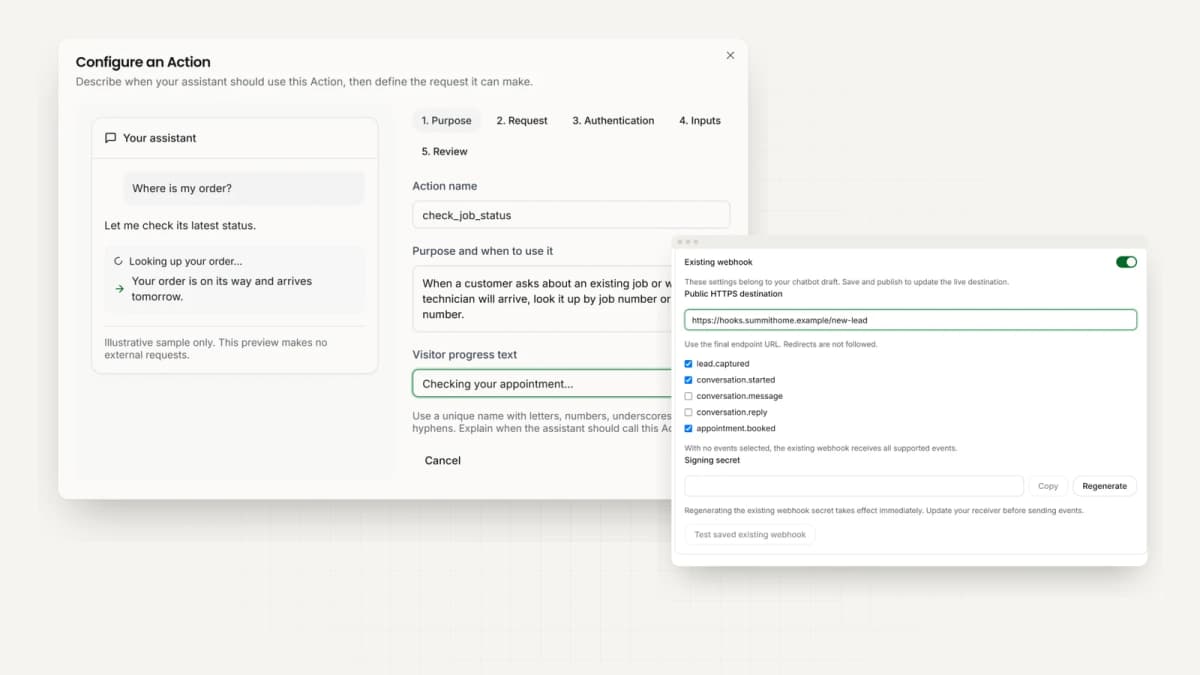Image resolution: width=1200 pixels, height=675 pixels.
Task: Switch to the 3. Authentication tab
Action: coord(613,121)
